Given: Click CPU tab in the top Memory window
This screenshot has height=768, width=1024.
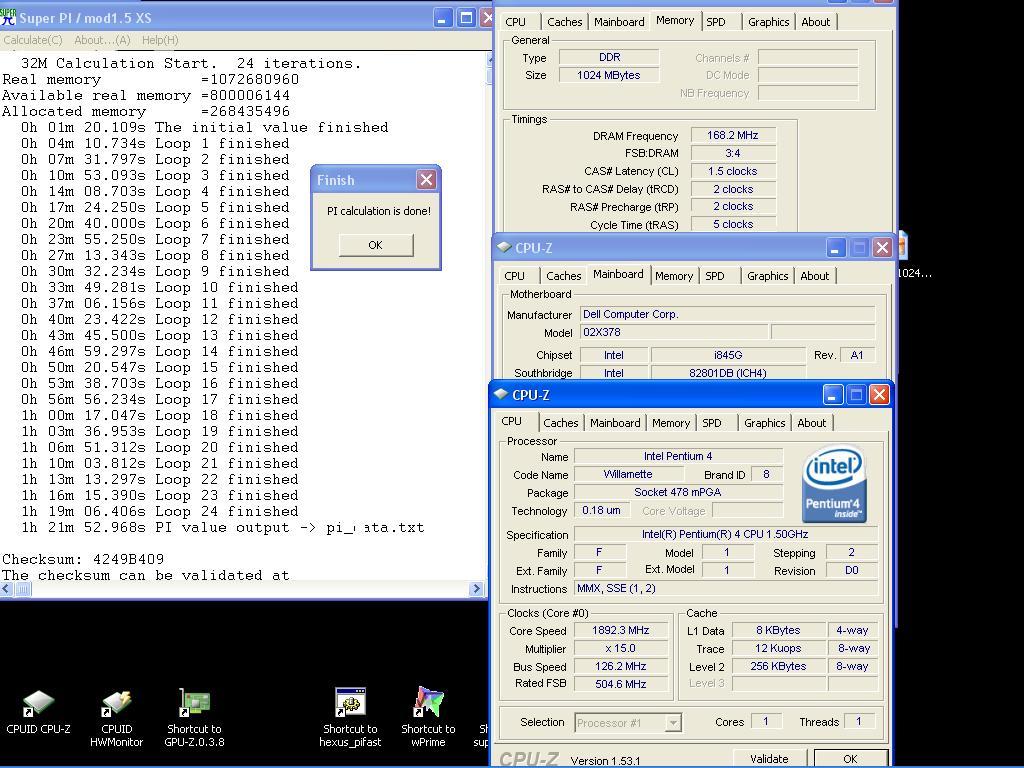Looking at the screenshot, I should coord(515,22).
